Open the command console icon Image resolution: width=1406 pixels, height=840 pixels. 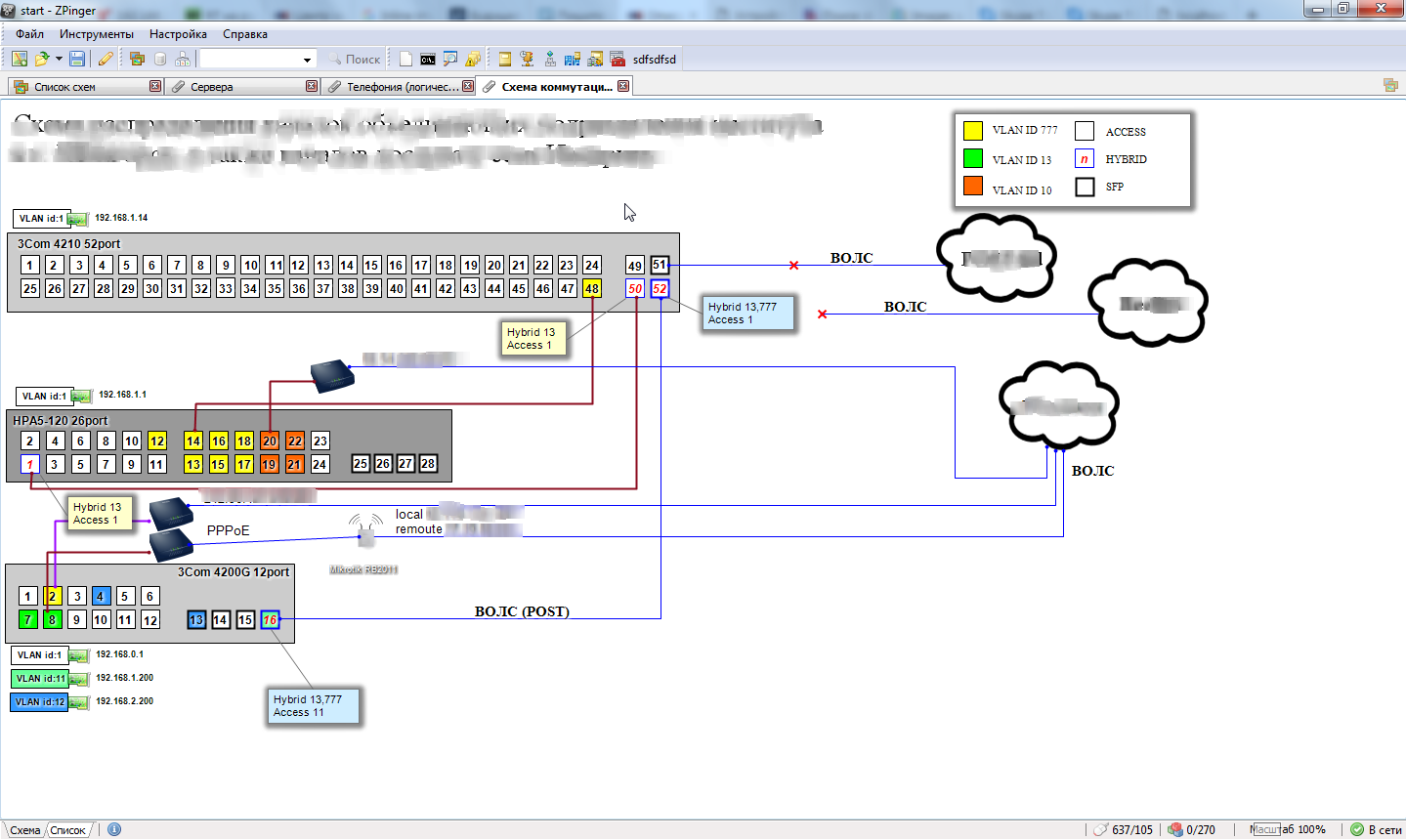(x=428, y=60)
